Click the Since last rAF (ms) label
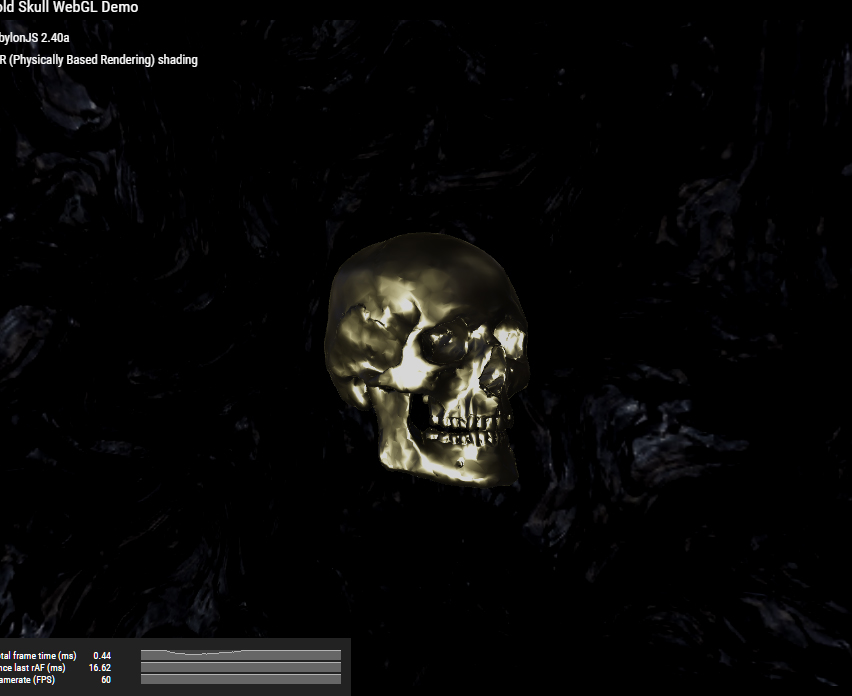 click(36, 668)
